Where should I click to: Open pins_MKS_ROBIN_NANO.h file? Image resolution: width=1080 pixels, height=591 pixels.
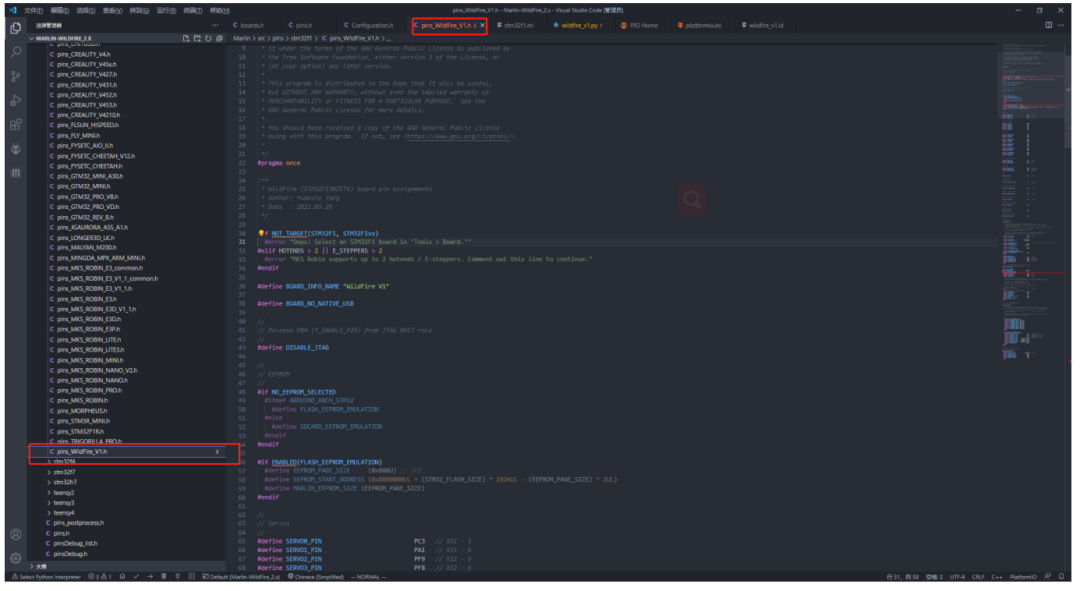tap(127, 380)
